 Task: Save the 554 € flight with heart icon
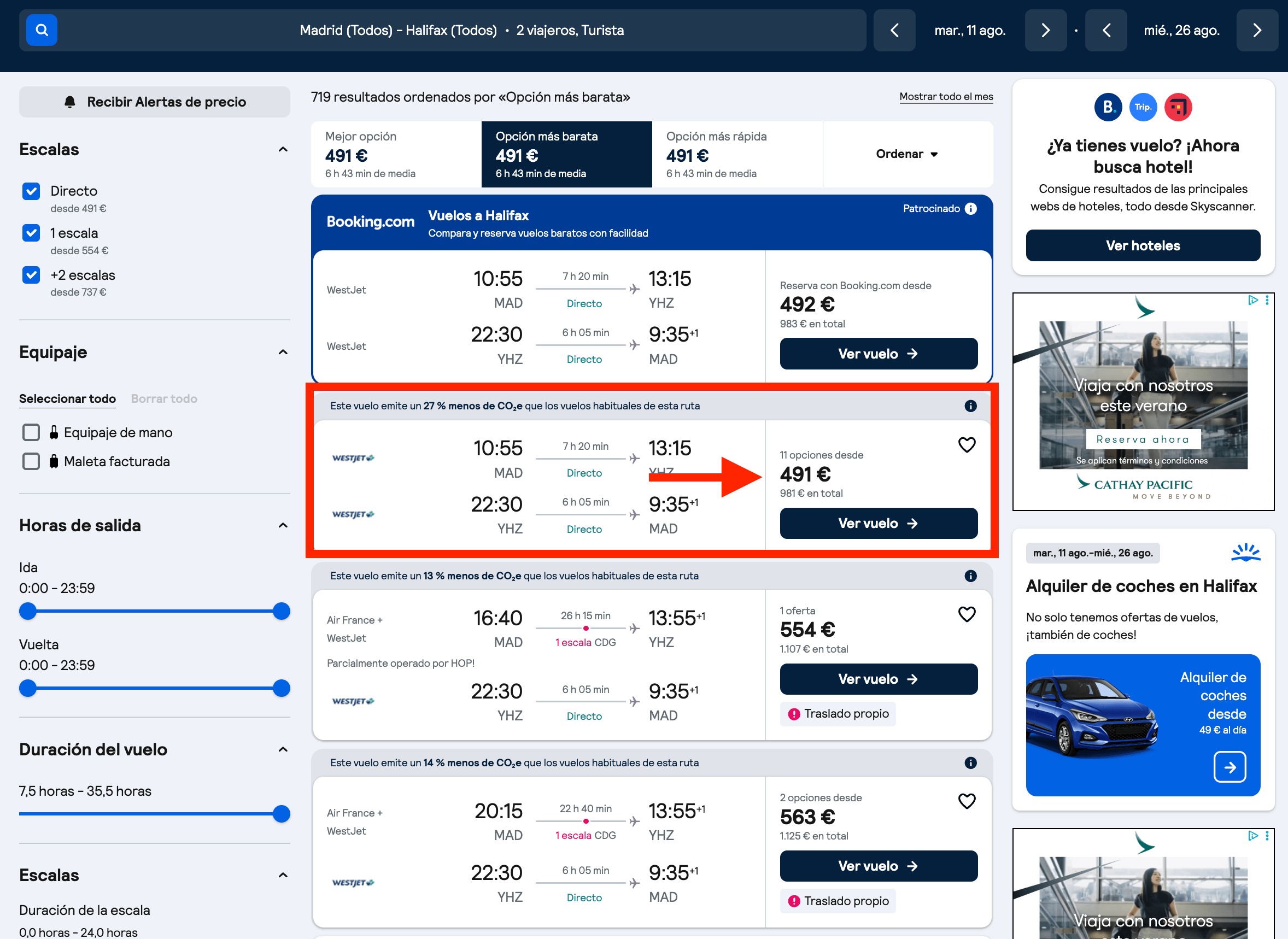coord(967,614)
